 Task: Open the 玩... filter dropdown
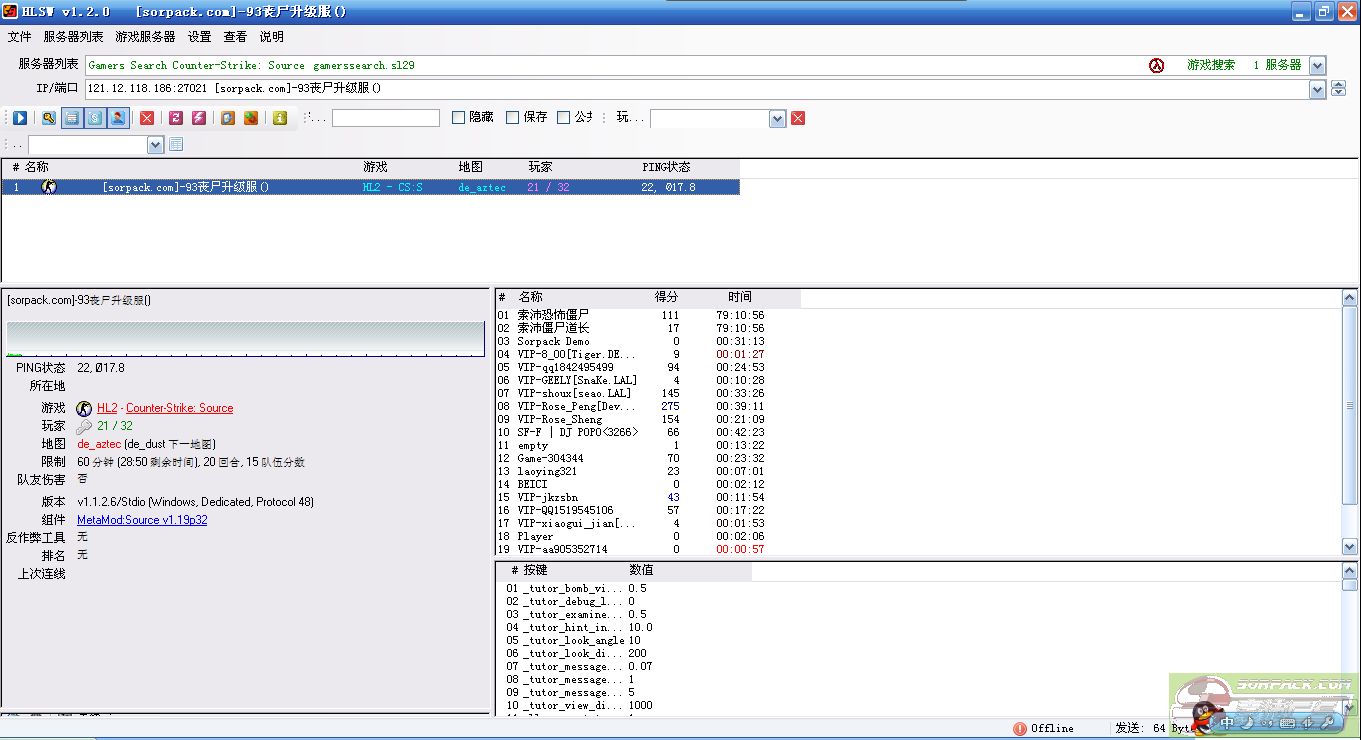(x=777, y=119)
